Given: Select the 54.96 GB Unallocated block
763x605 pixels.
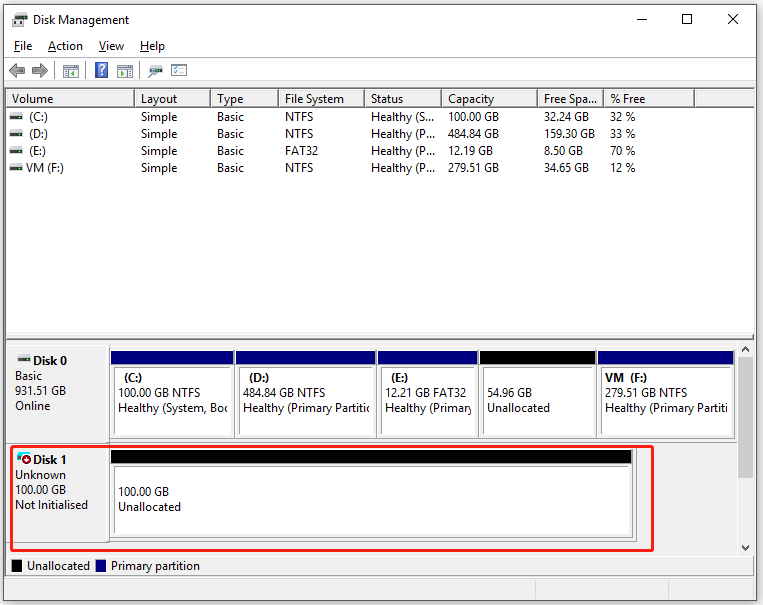Looking at the screenshot, I should (x=538, y=393).
